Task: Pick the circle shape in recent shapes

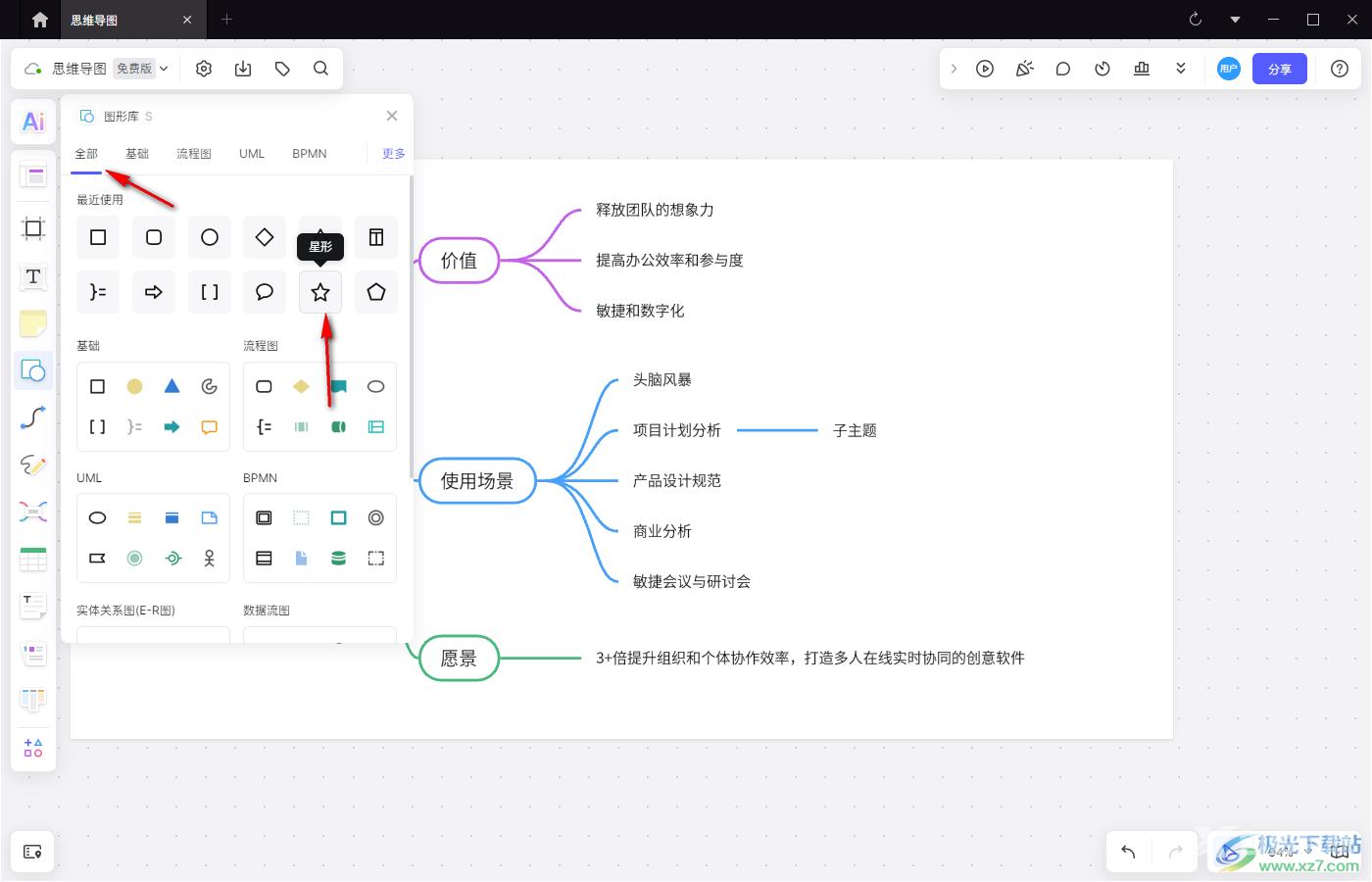Action: pos(210,237)
